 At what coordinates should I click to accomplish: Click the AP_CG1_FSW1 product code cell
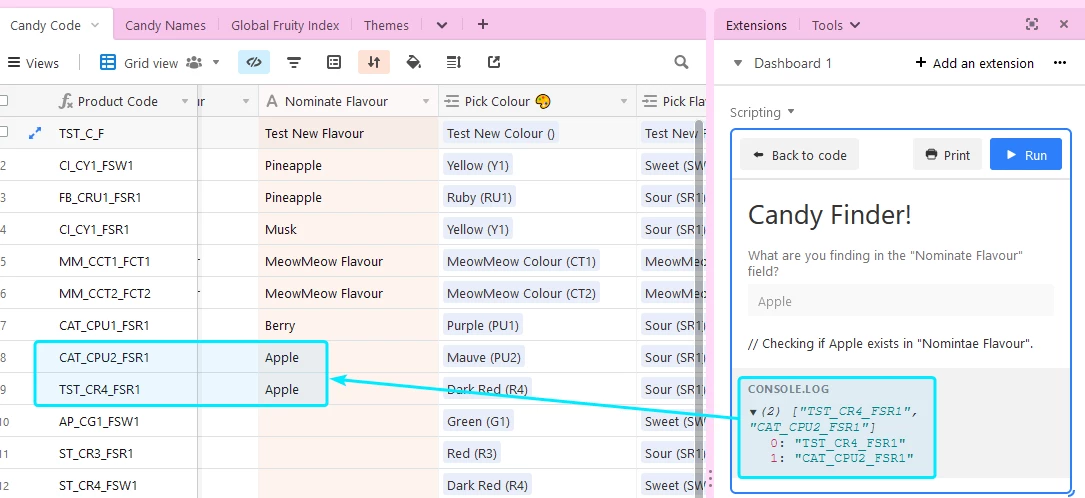point(100,421)
